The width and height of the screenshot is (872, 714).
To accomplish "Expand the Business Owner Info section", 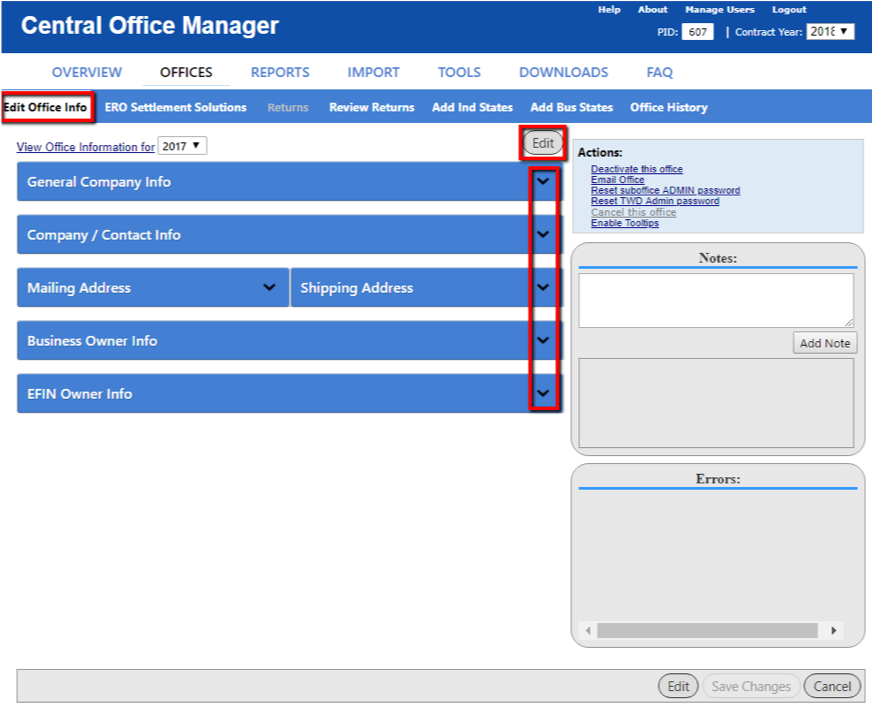I will (x=542, y=340).
